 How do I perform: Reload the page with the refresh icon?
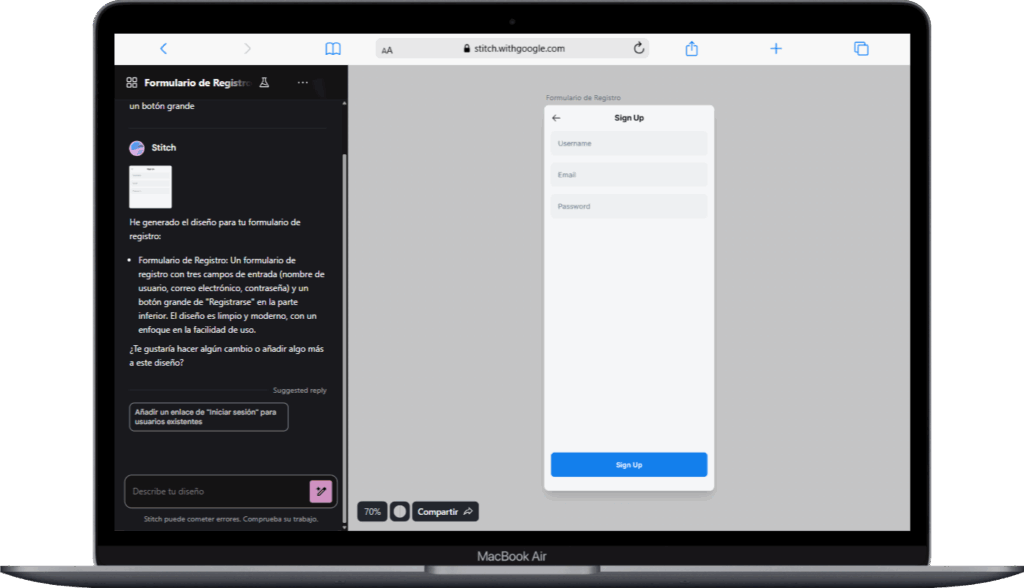pyautogui.click(x=639, y=48)
